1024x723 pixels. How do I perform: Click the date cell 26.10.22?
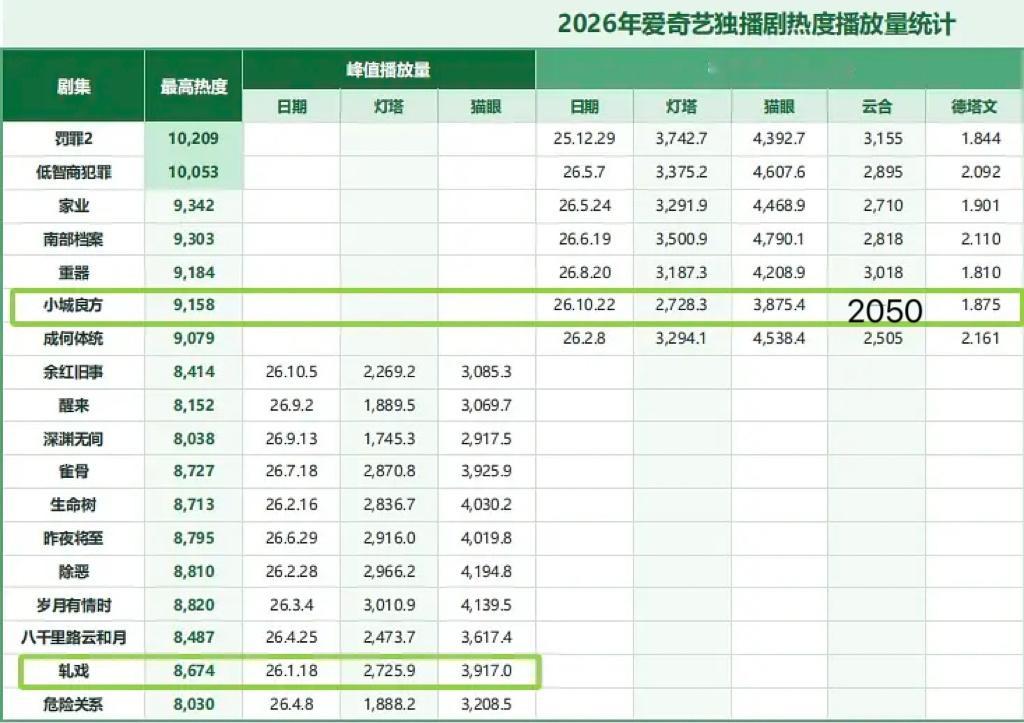point(584,305)
